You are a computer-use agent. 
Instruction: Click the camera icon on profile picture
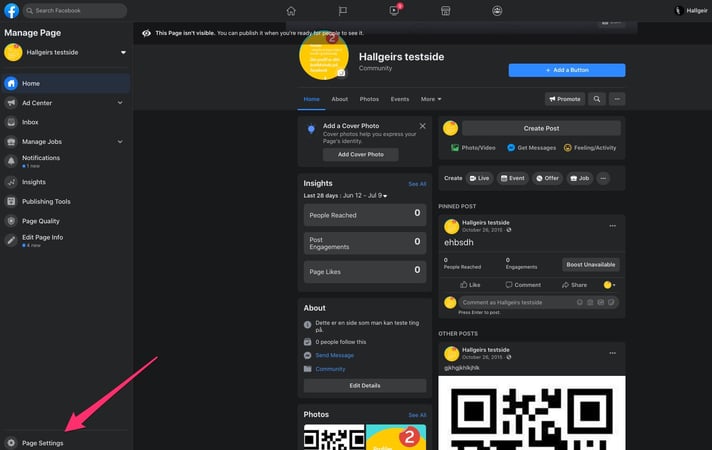(x=341, y=73)
